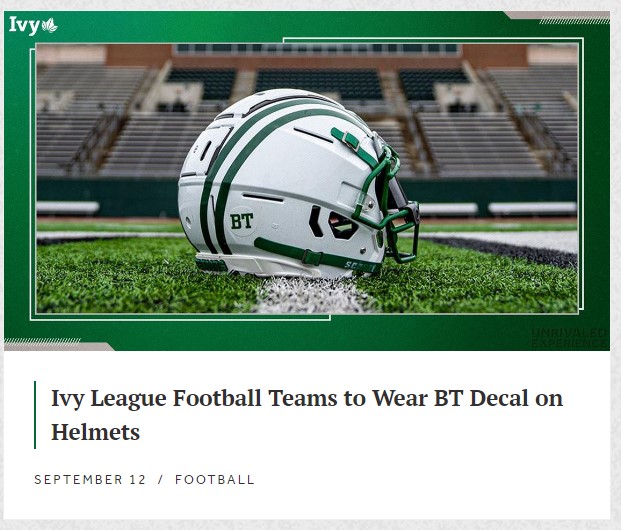This screenshot has height=530, width=621.
Task: Click the white helmet photo thumbnail
Action: (307, 178)
